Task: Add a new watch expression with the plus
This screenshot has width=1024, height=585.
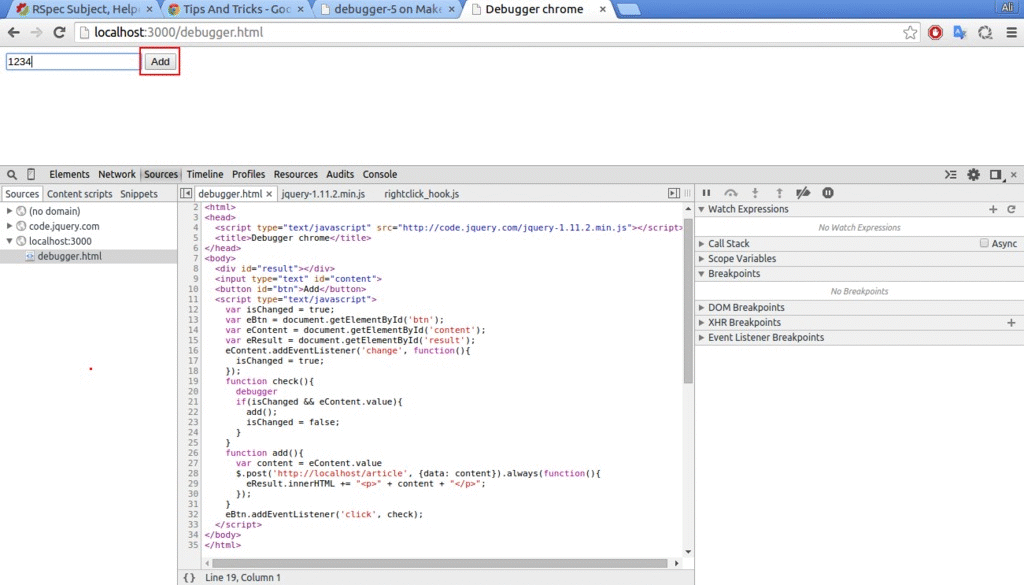Action: click(x=992, y=209)
